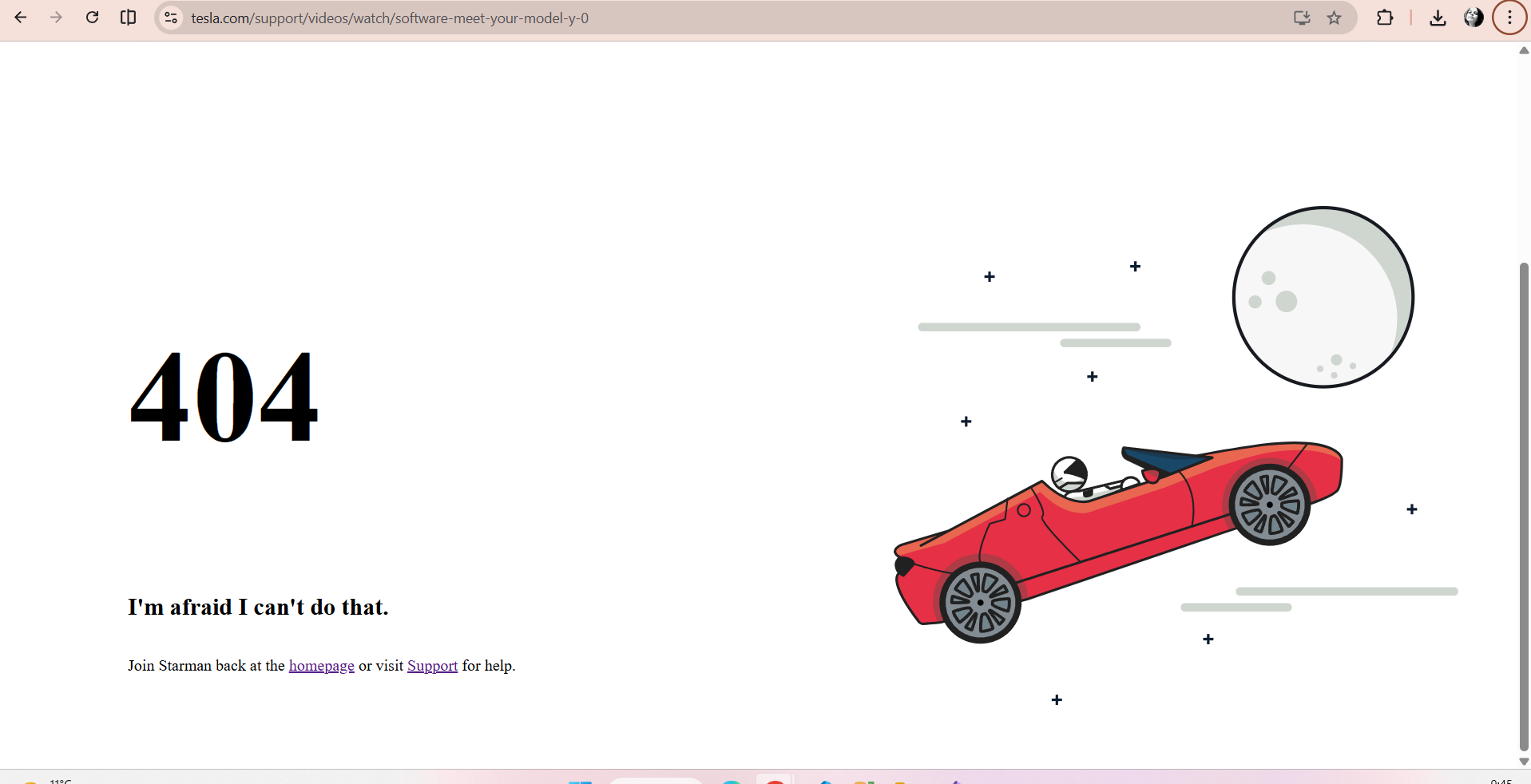Click the moon illustration
Screen dimensions: 1531x784
tap(1323, 297)
